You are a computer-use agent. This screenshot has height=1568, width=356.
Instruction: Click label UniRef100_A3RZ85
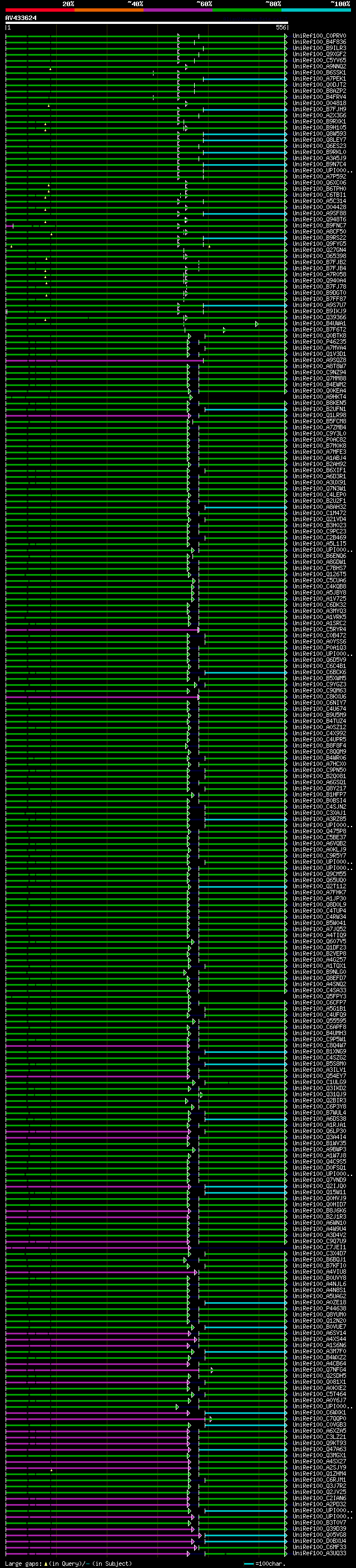(319, 819)
